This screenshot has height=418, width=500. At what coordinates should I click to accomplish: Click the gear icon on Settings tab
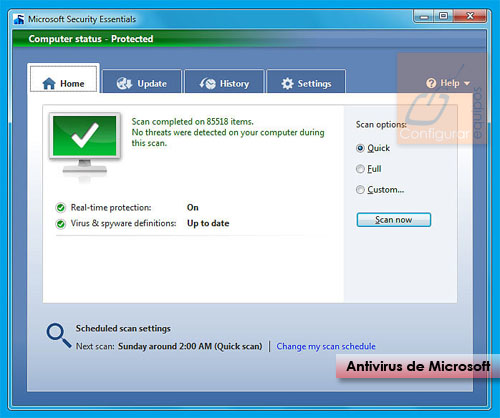[x=287, y=83]
